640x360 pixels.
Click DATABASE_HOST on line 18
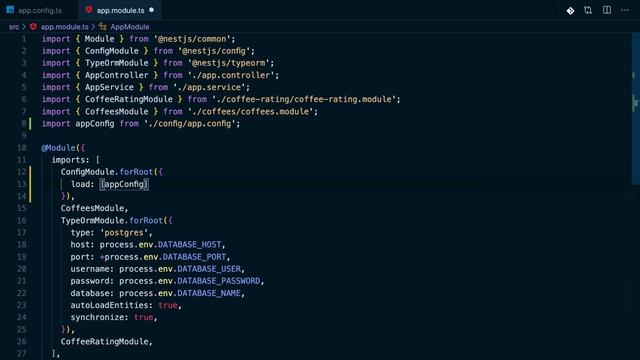[x=189, y=244]
